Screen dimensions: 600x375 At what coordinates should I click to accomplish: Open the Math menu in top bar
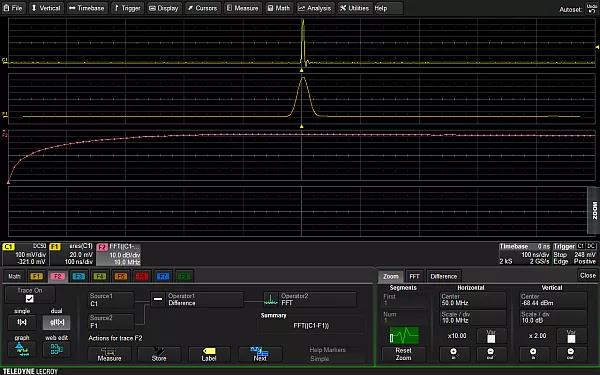click(279, 8)
